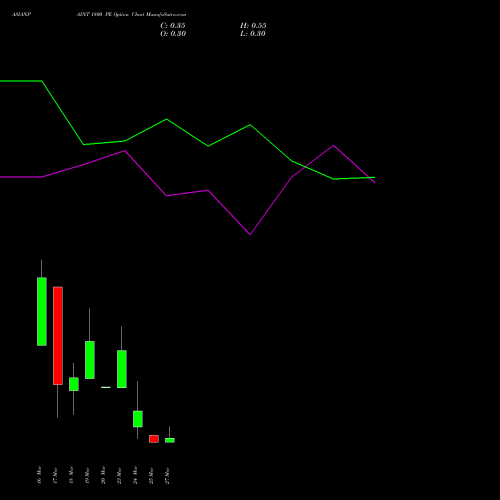Click the open price reading O: 0.30
Image resolution: width=500 pixels, height=500 pixels.
click(173, 34)
